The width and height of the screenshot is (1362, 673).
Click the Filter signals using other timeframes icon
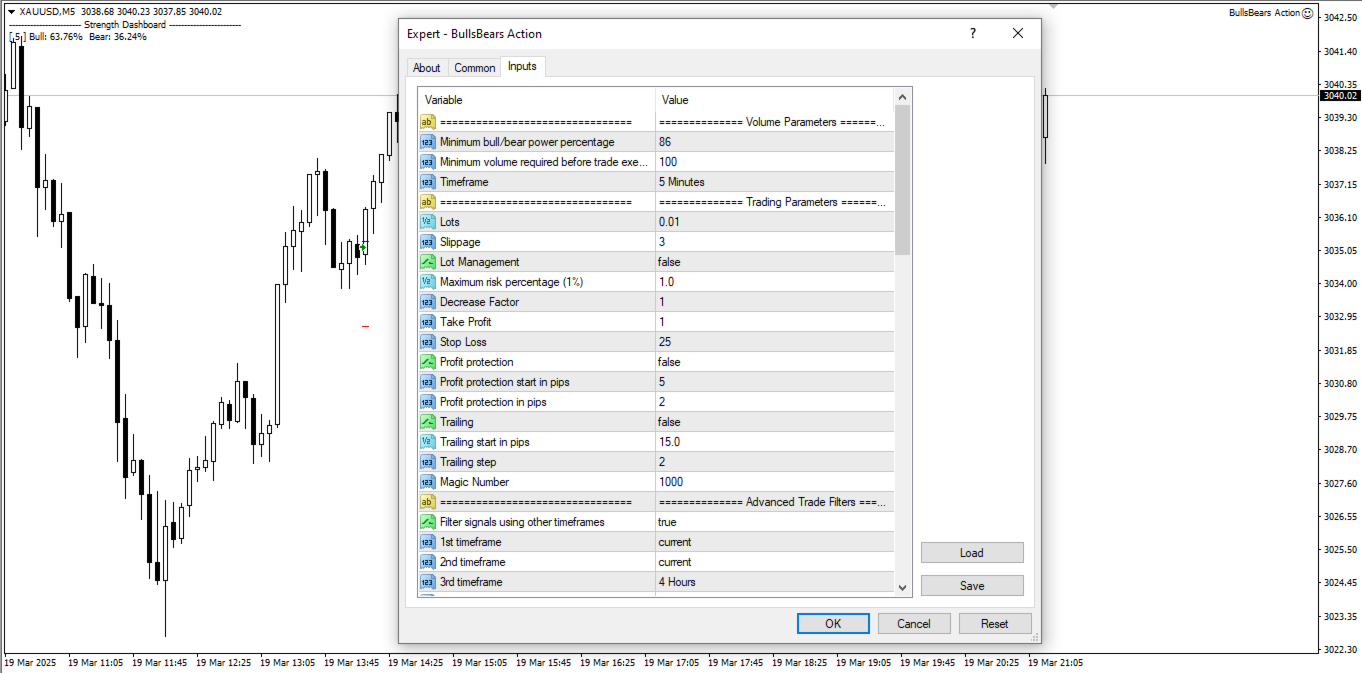pos(427,522)
